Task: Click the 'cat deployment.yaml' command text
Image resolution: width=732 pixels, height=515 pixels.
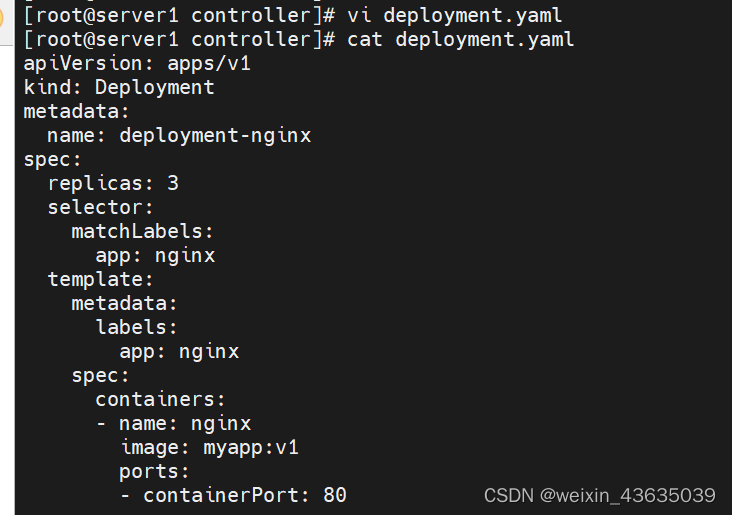Action: pyautogui.click(x=460, y=40)
